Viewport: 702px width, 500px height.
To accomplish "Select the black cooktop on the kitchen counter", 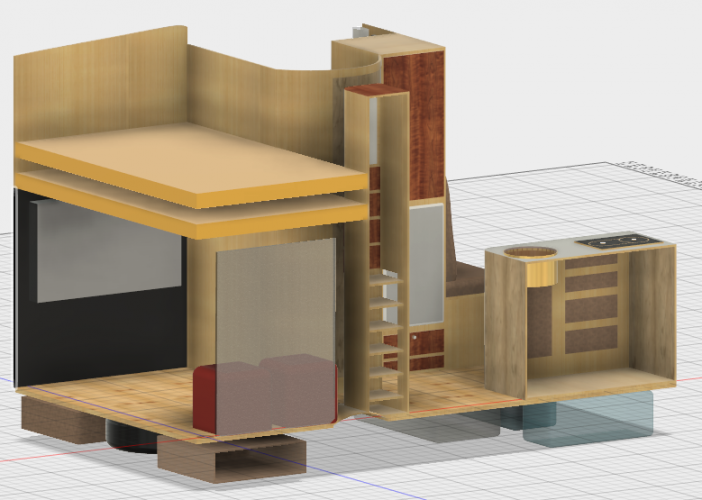I will point(614,241).
